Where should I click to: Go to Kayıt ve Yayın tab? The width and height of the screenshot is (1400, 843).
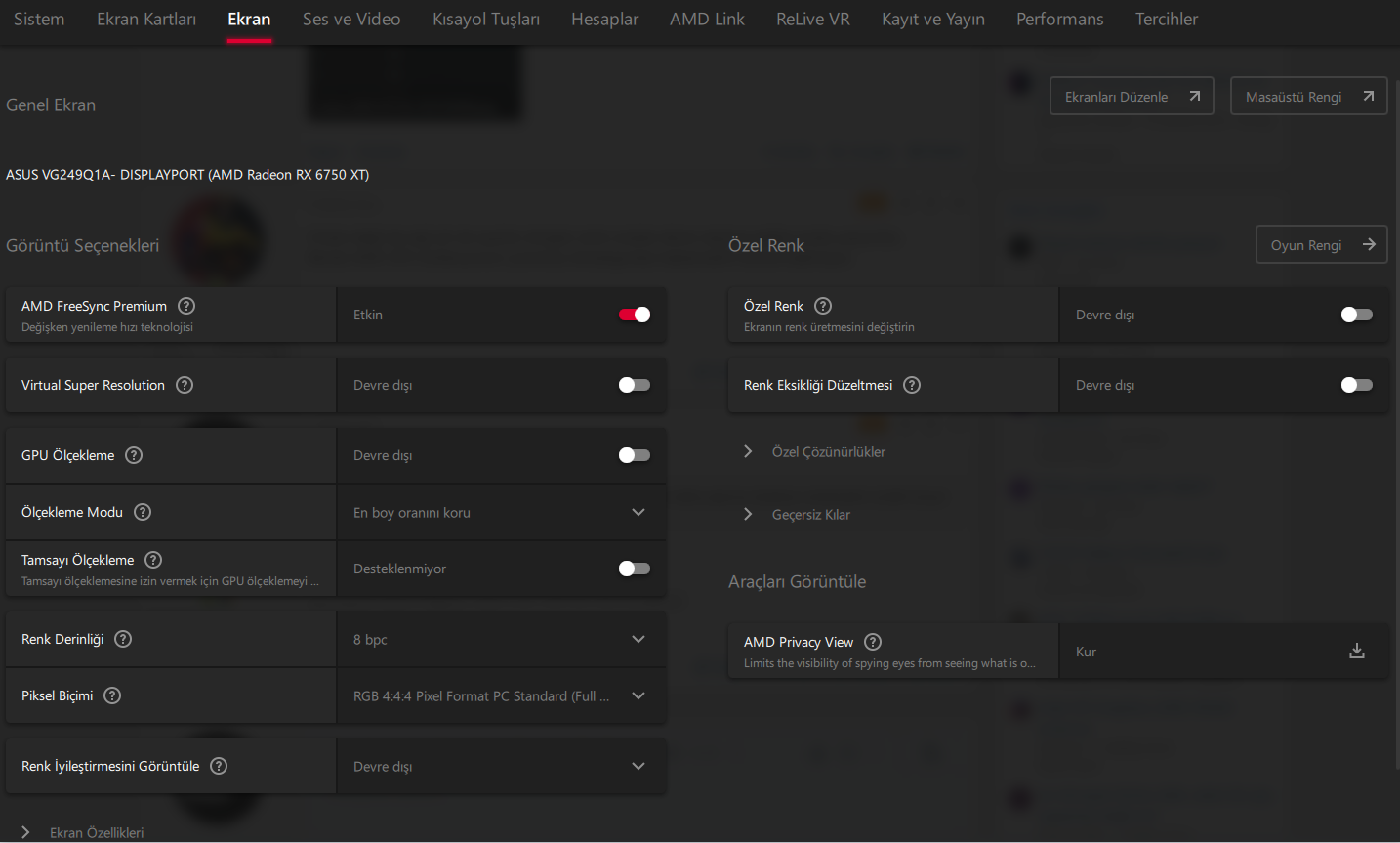tap(933, 20)
